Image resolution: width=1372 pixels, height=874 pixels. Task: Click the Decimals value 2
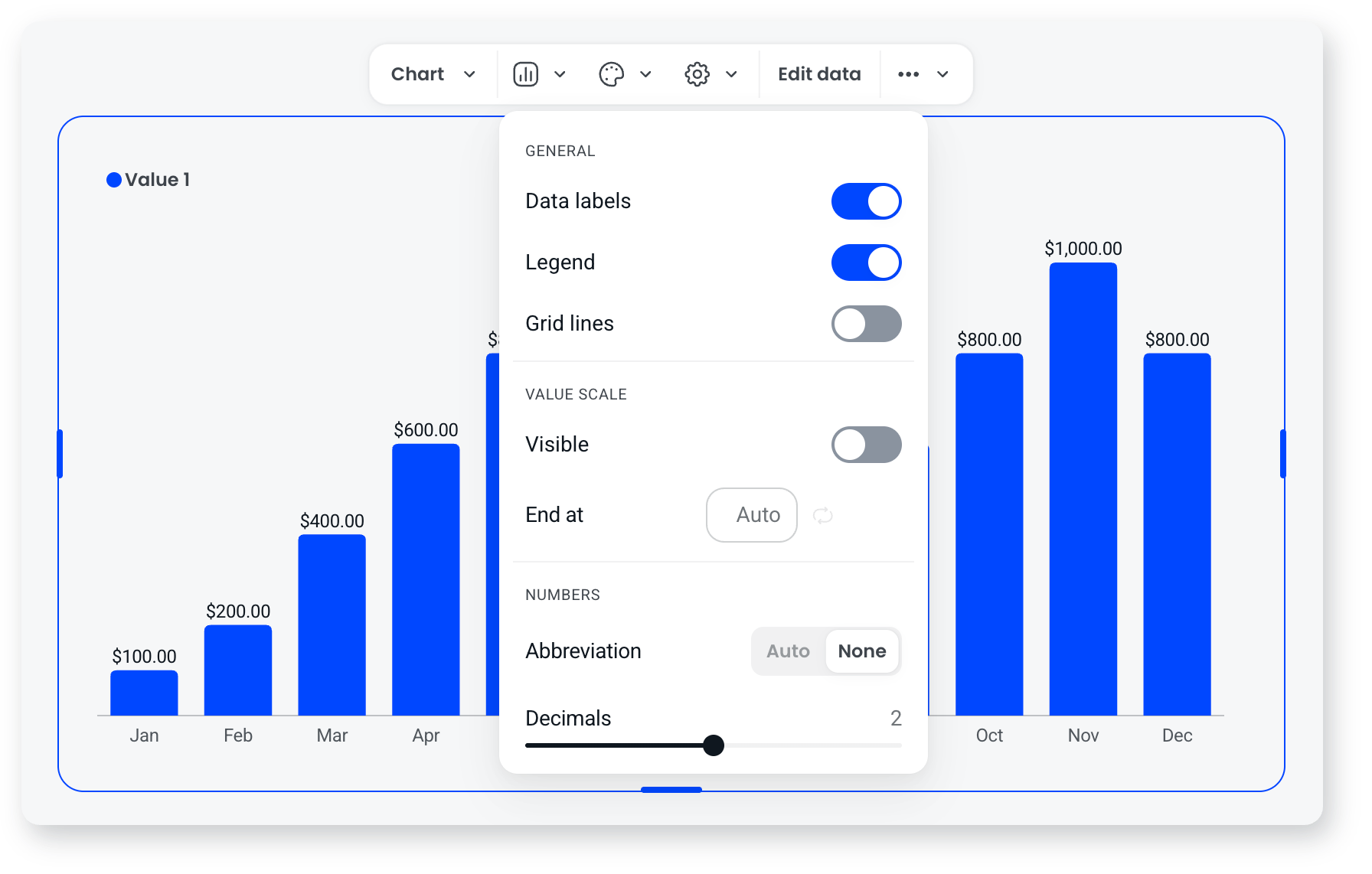[896, 718]
